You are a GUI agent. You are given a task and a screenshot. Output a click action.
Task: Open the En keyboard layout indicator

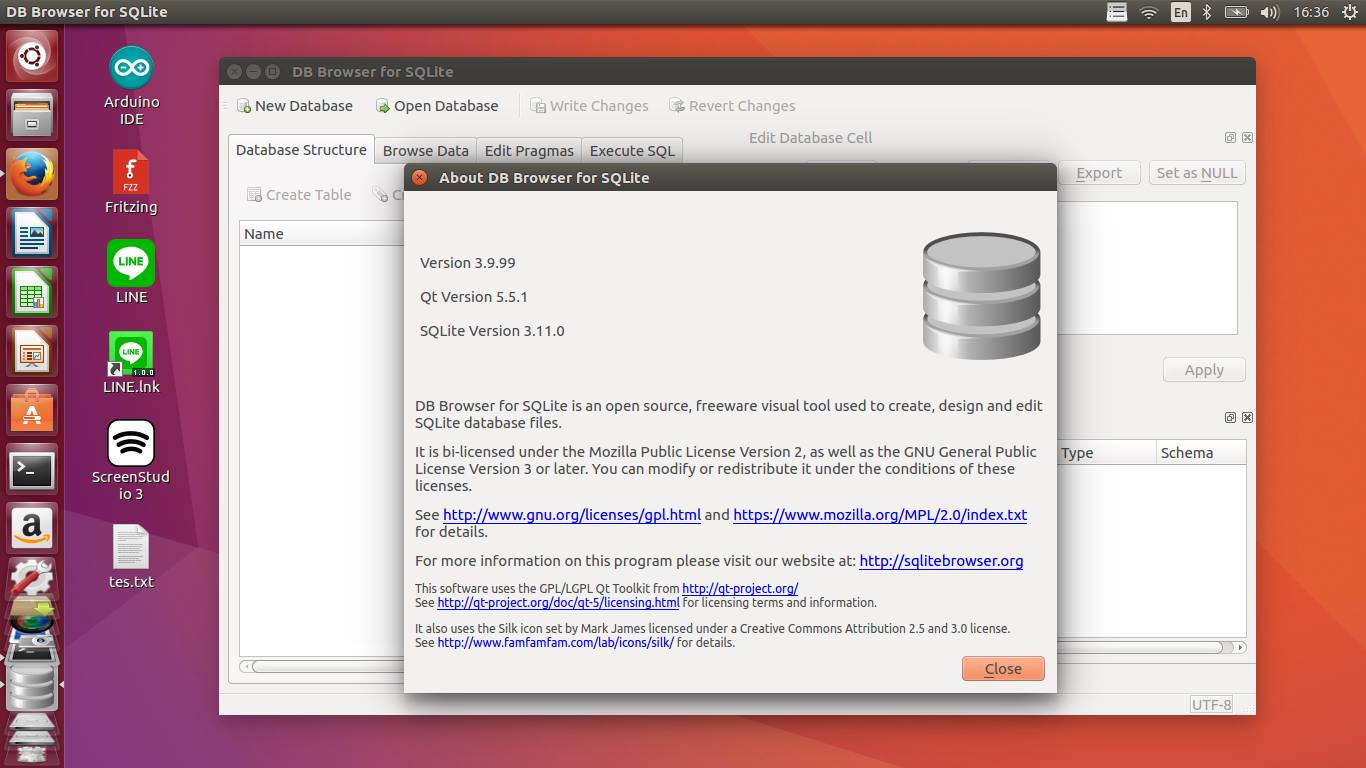tap(1181, 12)
